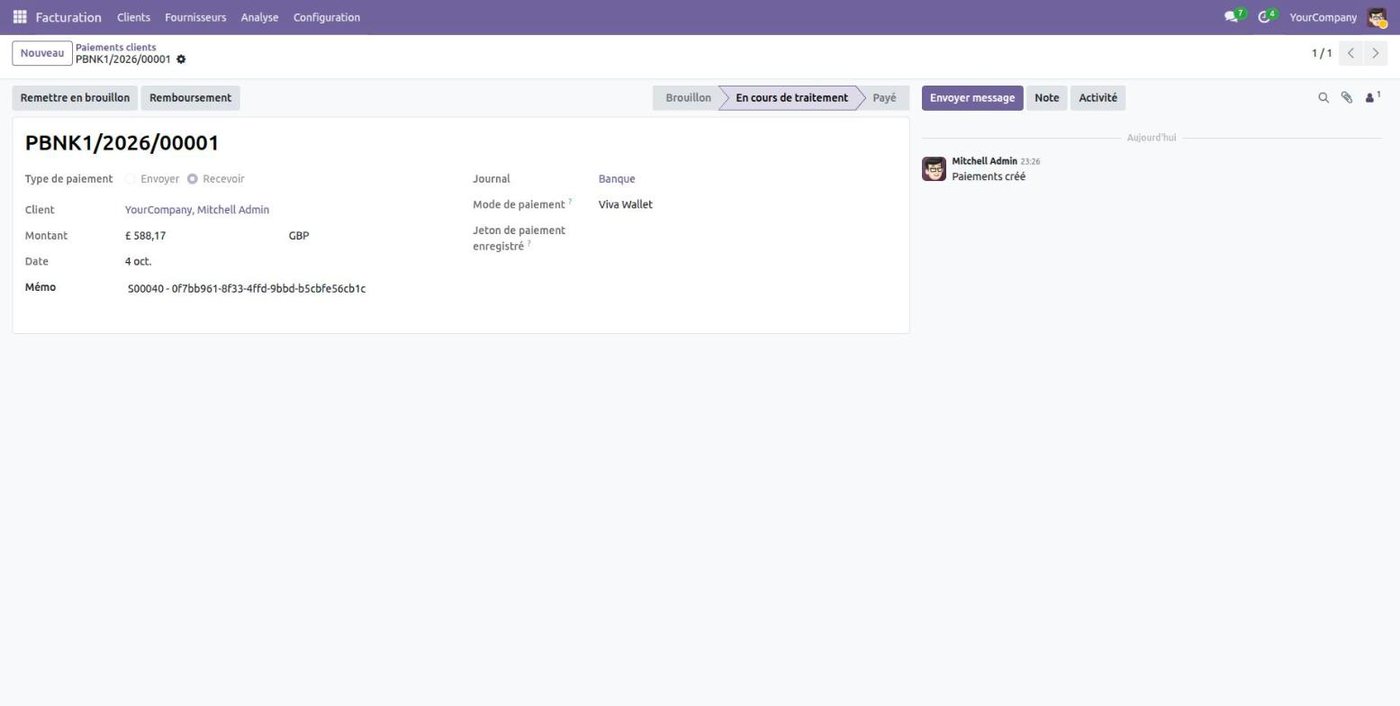Click the GBP currency value
The width and height of the screenshot is (1400, 706).
pos(299,236)
